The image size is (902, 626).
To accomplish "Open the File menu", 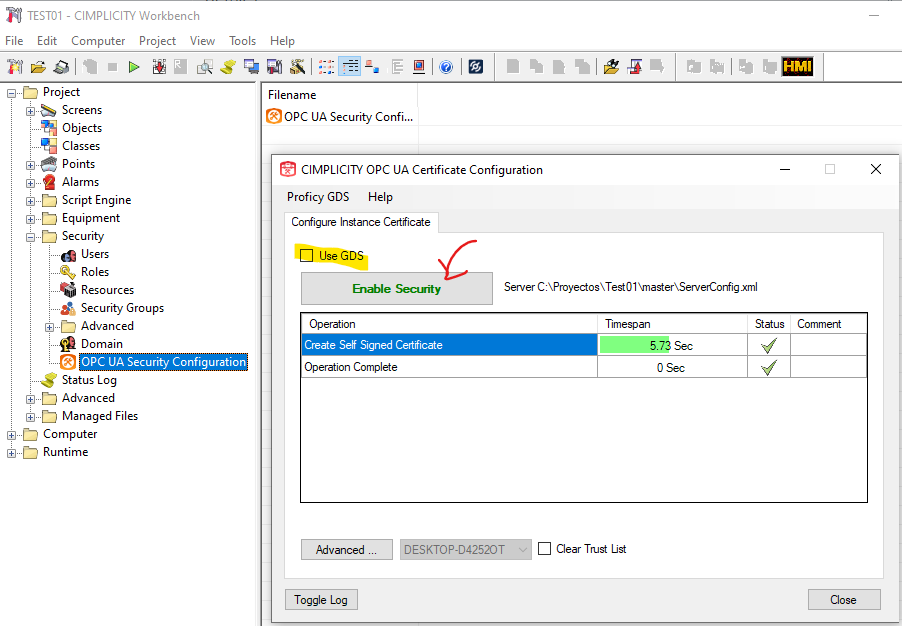I will coord(14,41).
